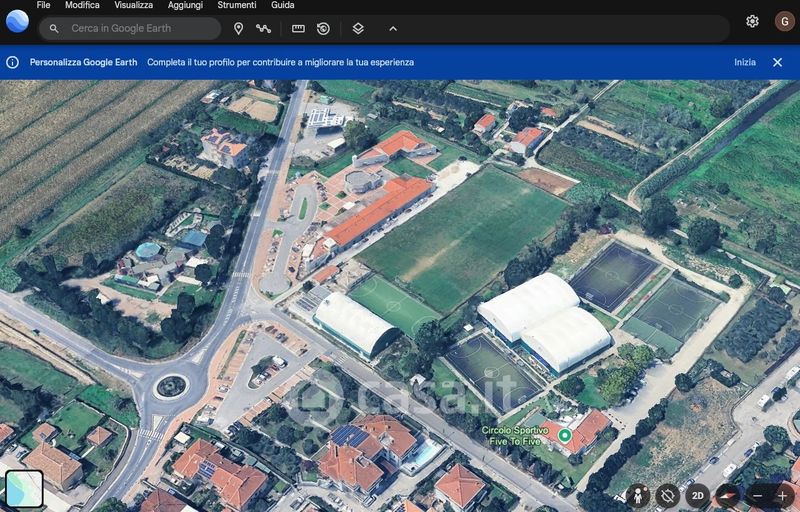
Task: Open the Strumenti menu
Action: click(x=236, y=5)
